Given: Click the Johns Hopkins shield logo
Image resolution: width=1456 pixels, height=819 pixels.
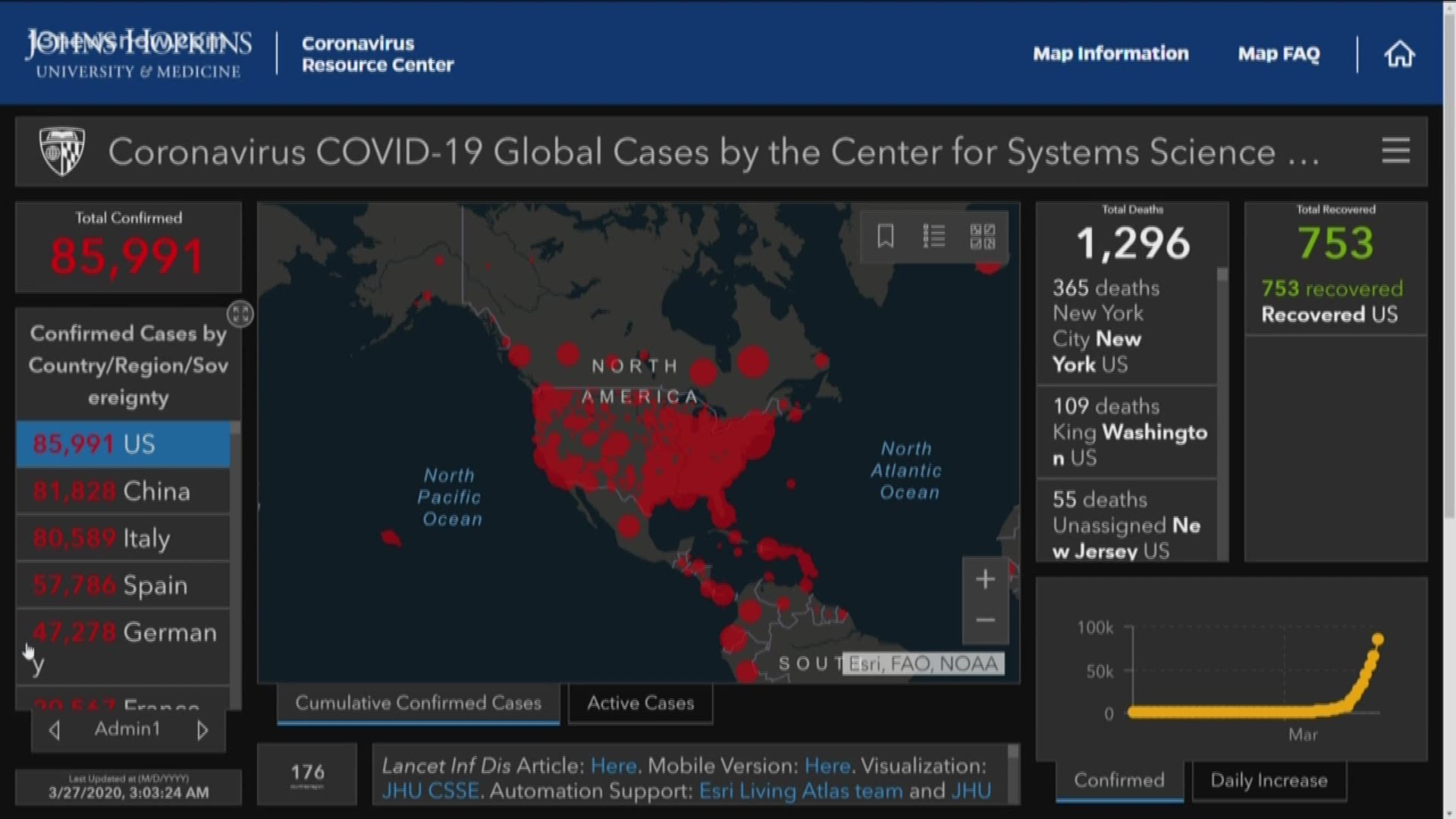Looking at the screenshot, I should pyautogui.click(x=61, y=151).
